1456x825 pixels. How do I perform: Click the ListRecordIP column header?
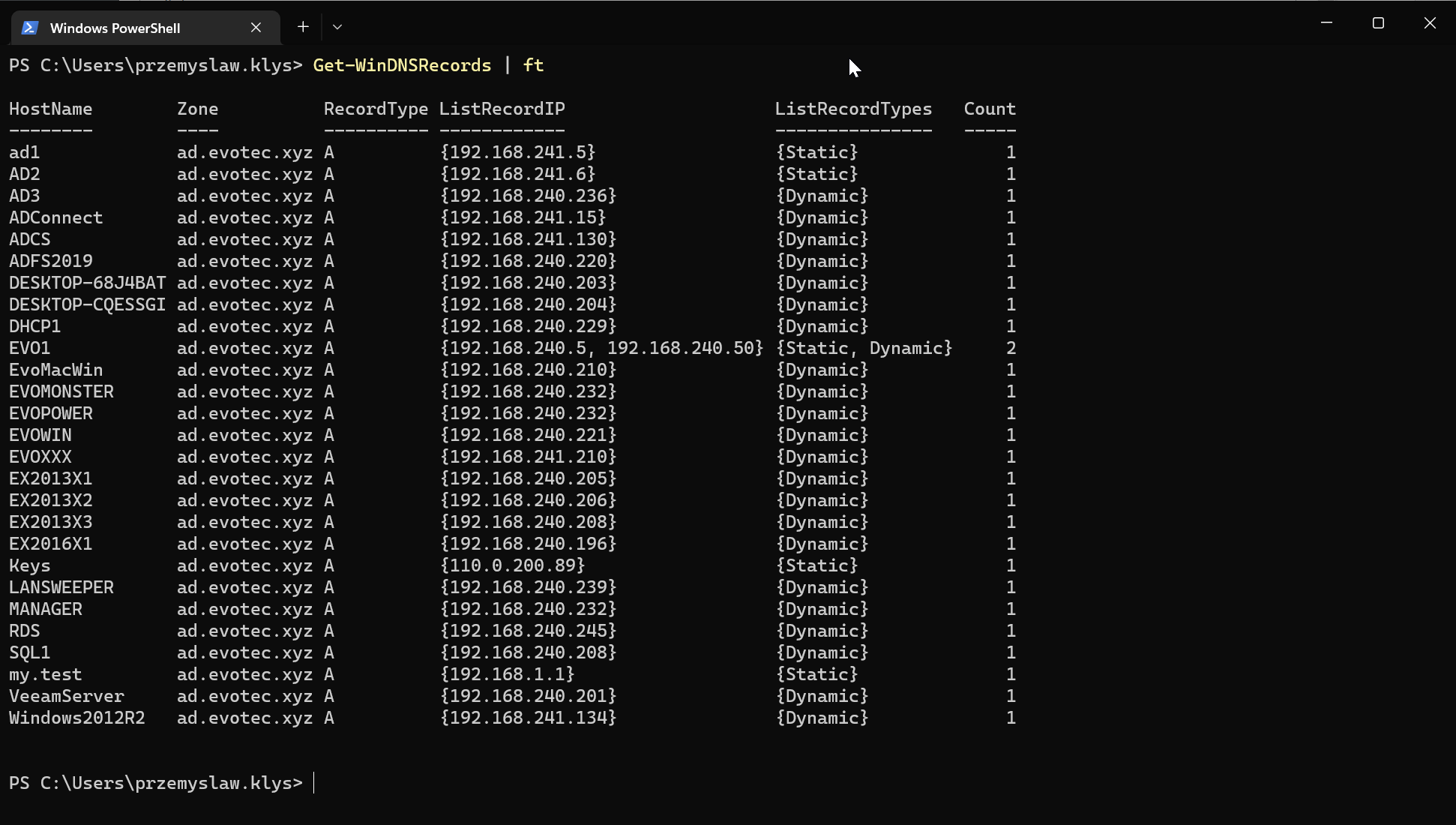point(502,109)
